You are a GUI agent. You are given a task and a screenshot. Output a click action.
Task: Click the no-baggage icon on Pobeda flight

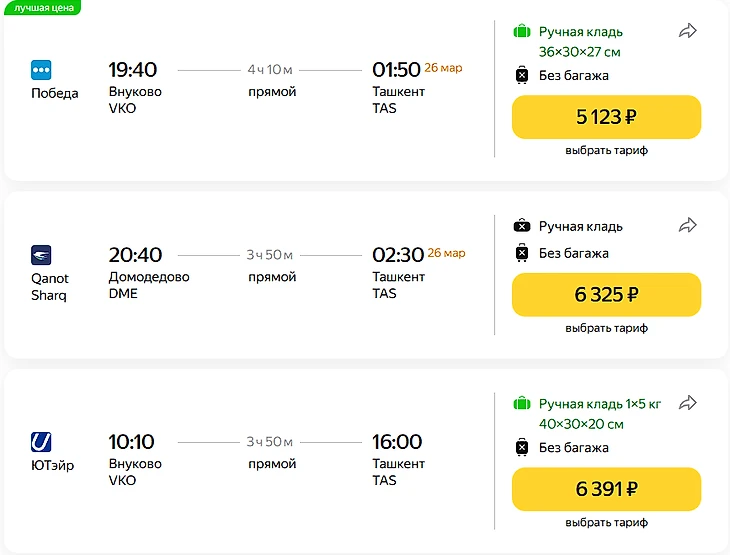[x=521, y=75]
